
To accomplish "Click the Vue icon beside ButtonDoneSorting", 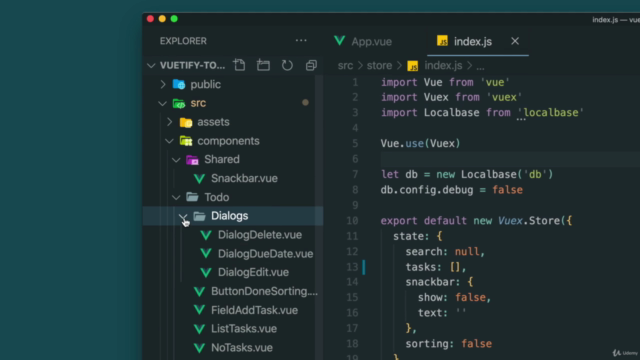I will (x=199, y=291).
